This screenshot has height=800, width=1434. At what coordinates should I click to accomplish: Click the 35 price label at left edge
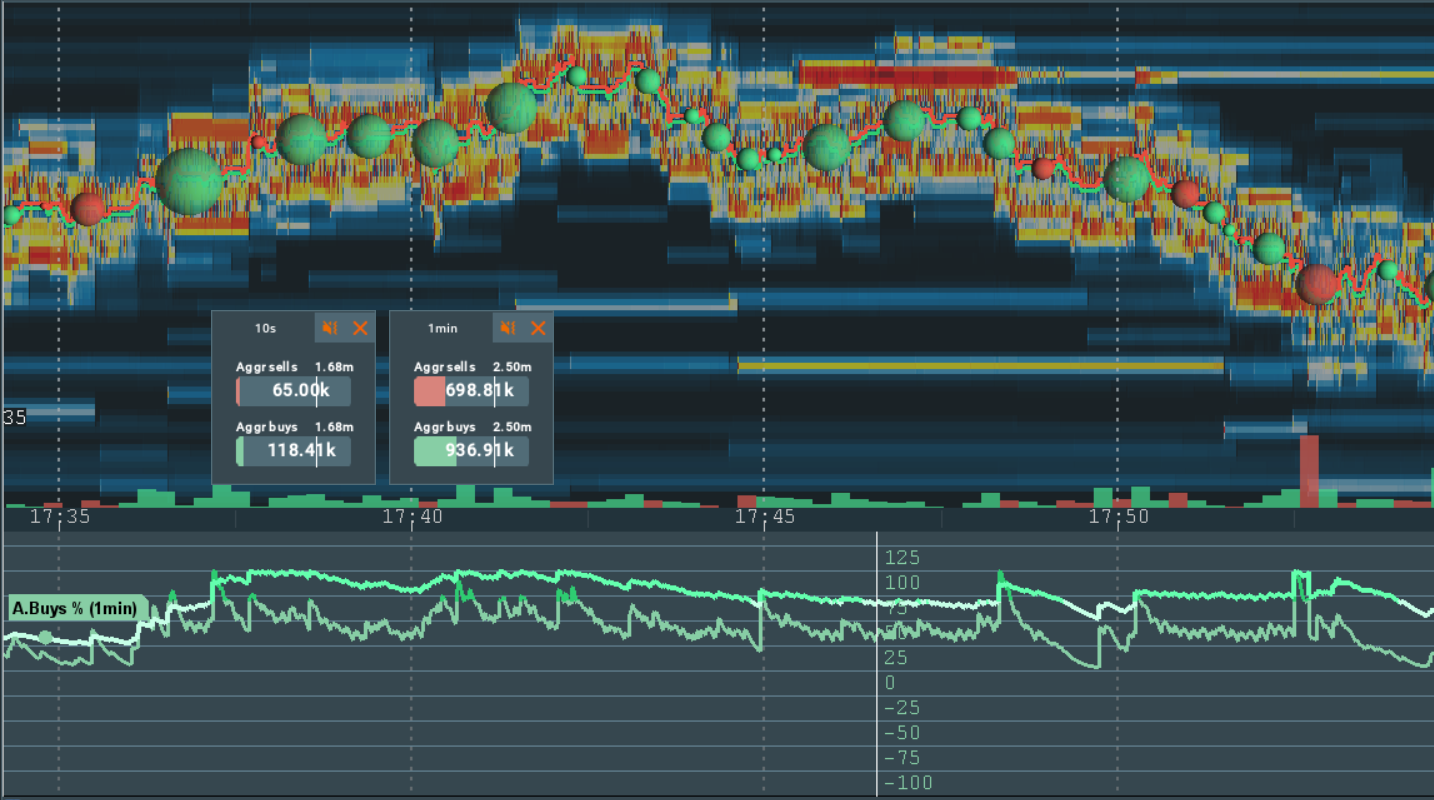15,417
